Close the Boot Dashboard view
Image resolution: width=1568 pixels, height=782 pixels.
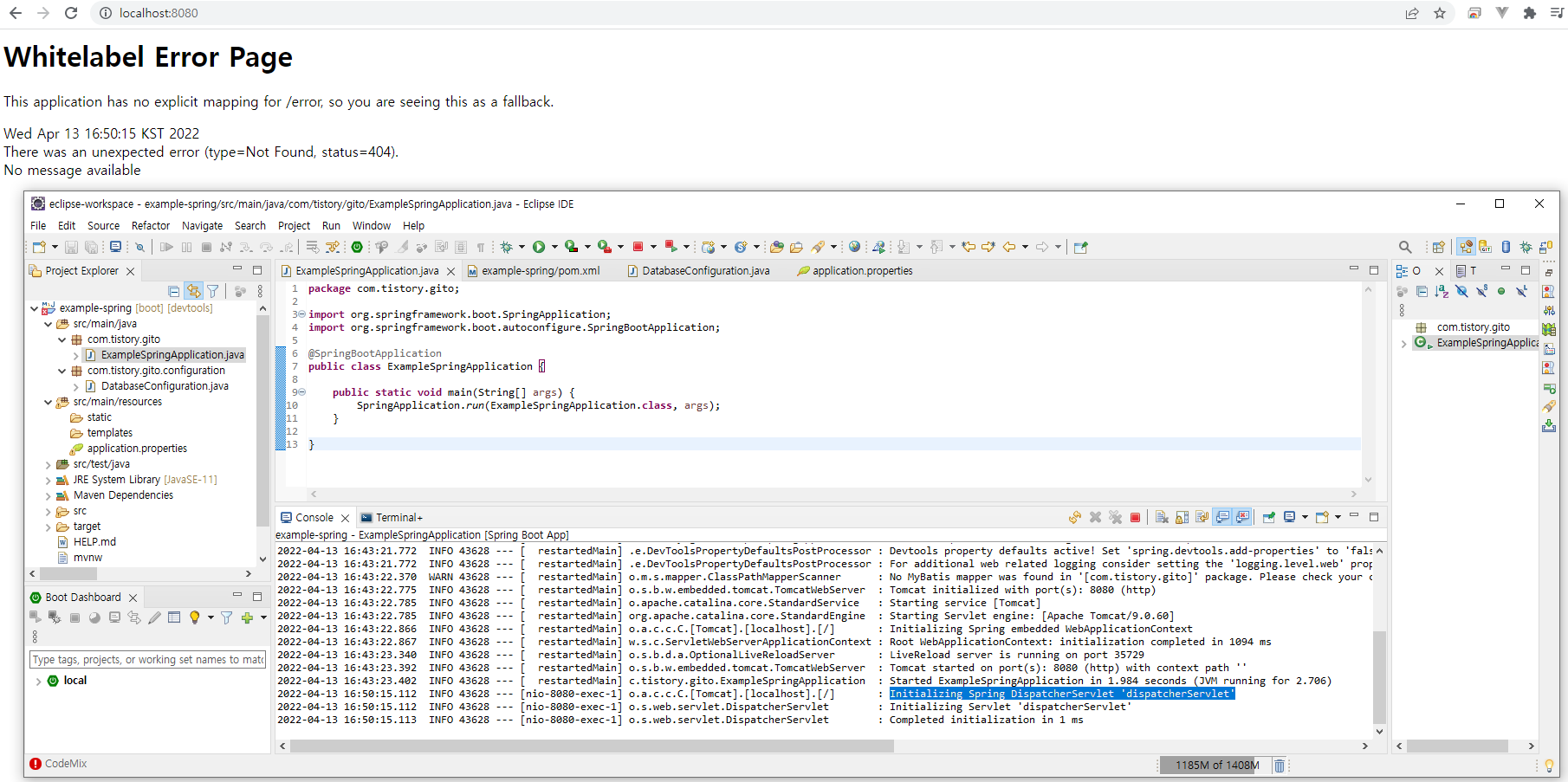pos(133,598)
